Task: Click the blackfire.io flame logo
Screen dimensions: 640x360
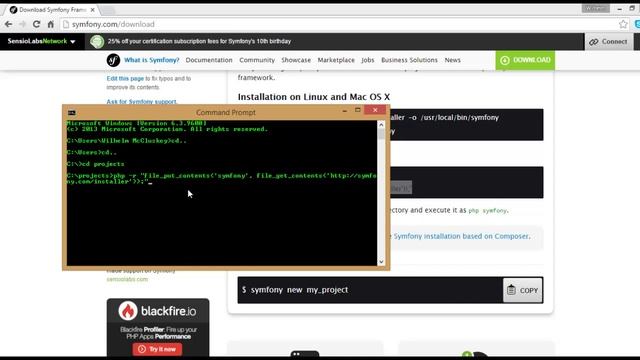Action: pyautogui.click(x=128, y=311)
